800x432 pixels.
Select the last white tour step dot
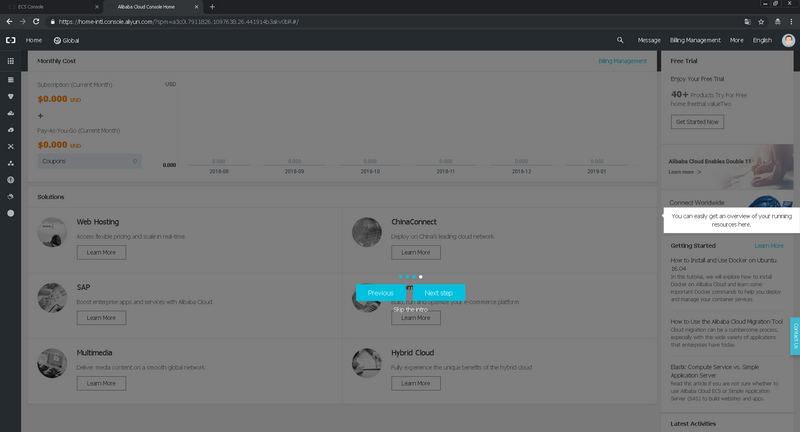pos(420,277)
